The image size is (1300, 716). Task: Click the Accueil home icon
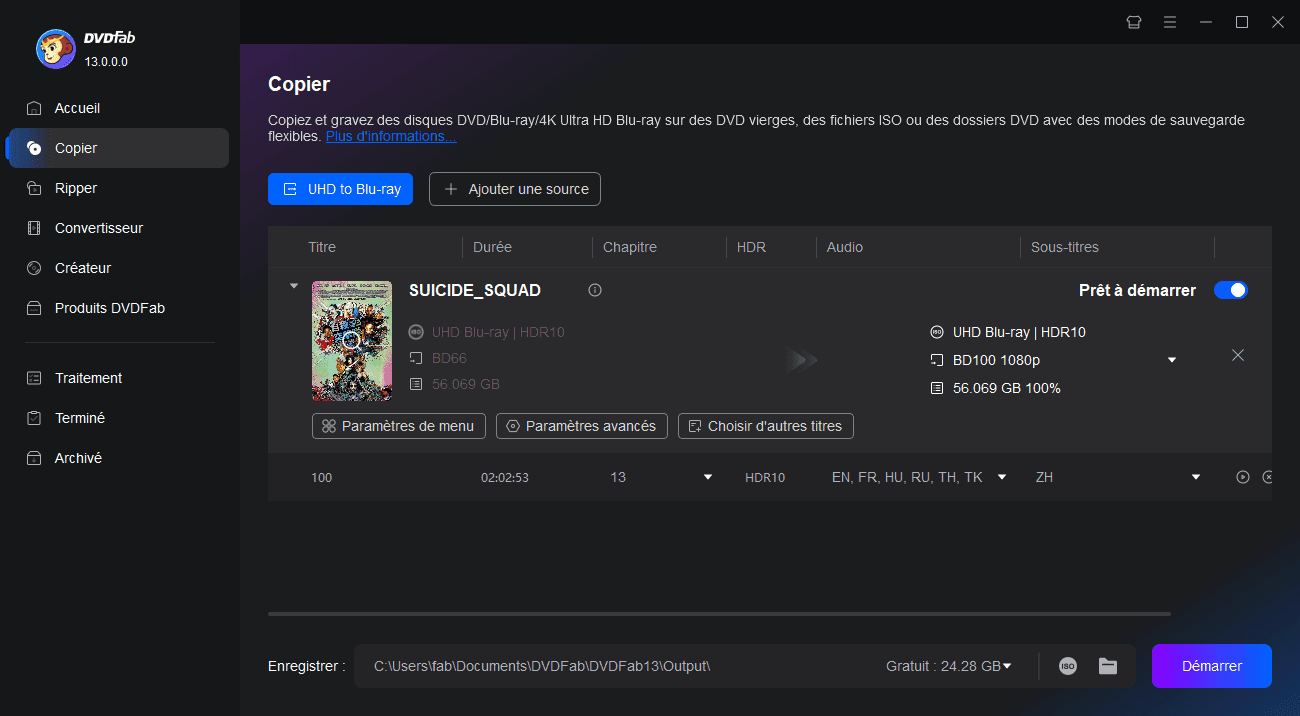[x=34, y=108]
